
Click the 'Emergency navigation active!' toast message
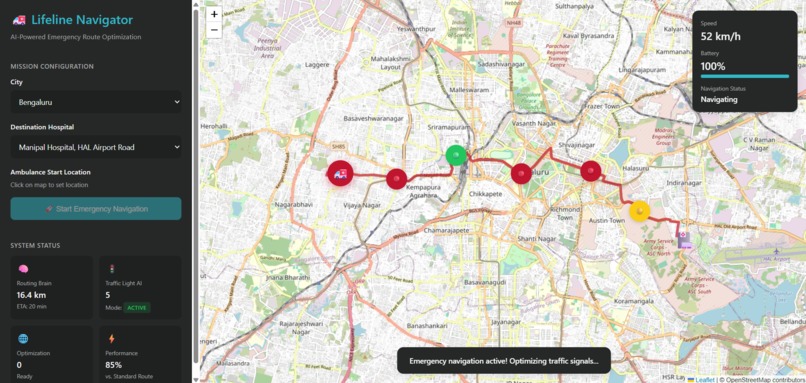coord(504,360)
